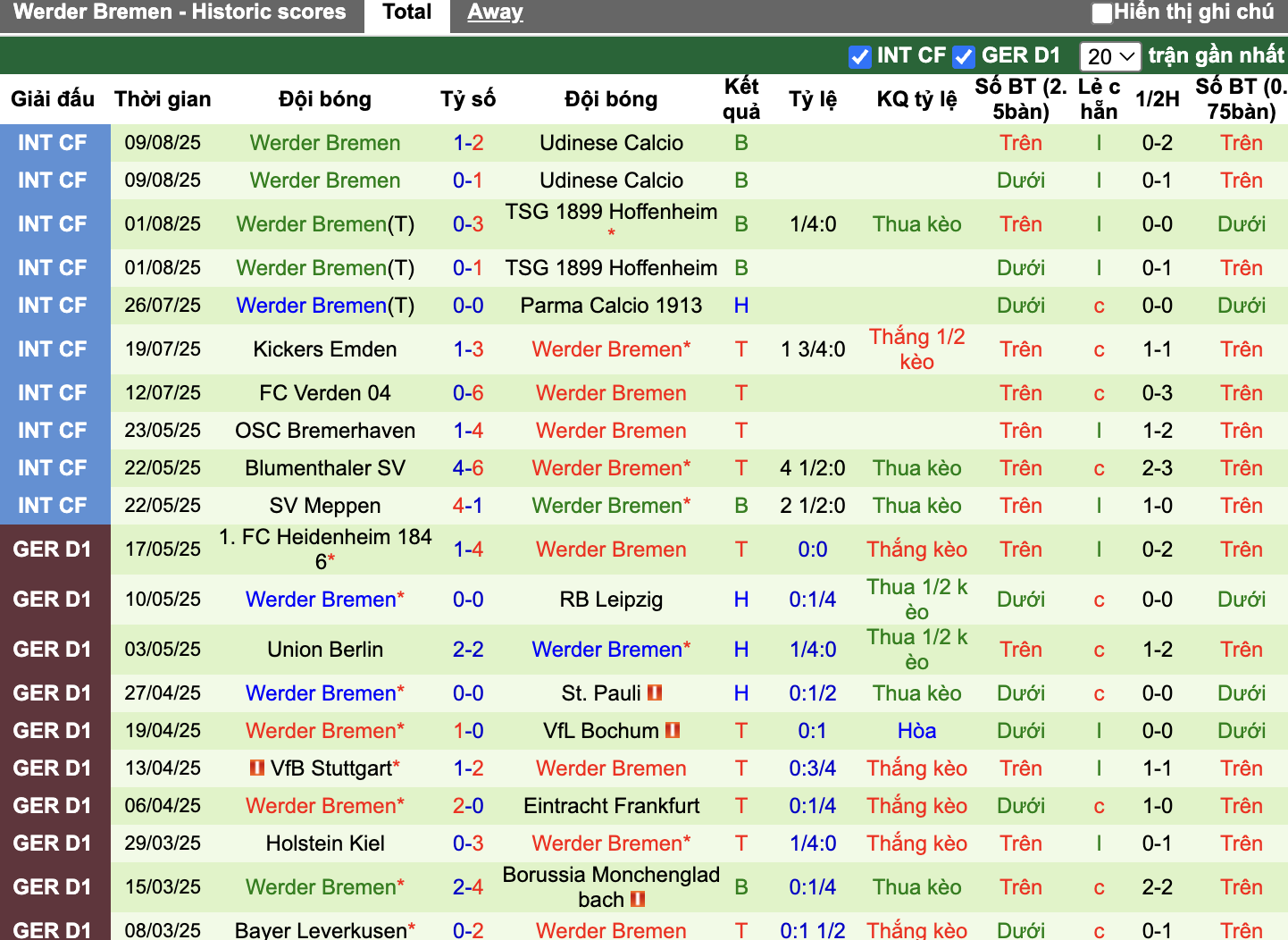Click the odds value 0:3/4
Image resolution: width=1288 pixels, height=940 pixels.
click(813, 768)
